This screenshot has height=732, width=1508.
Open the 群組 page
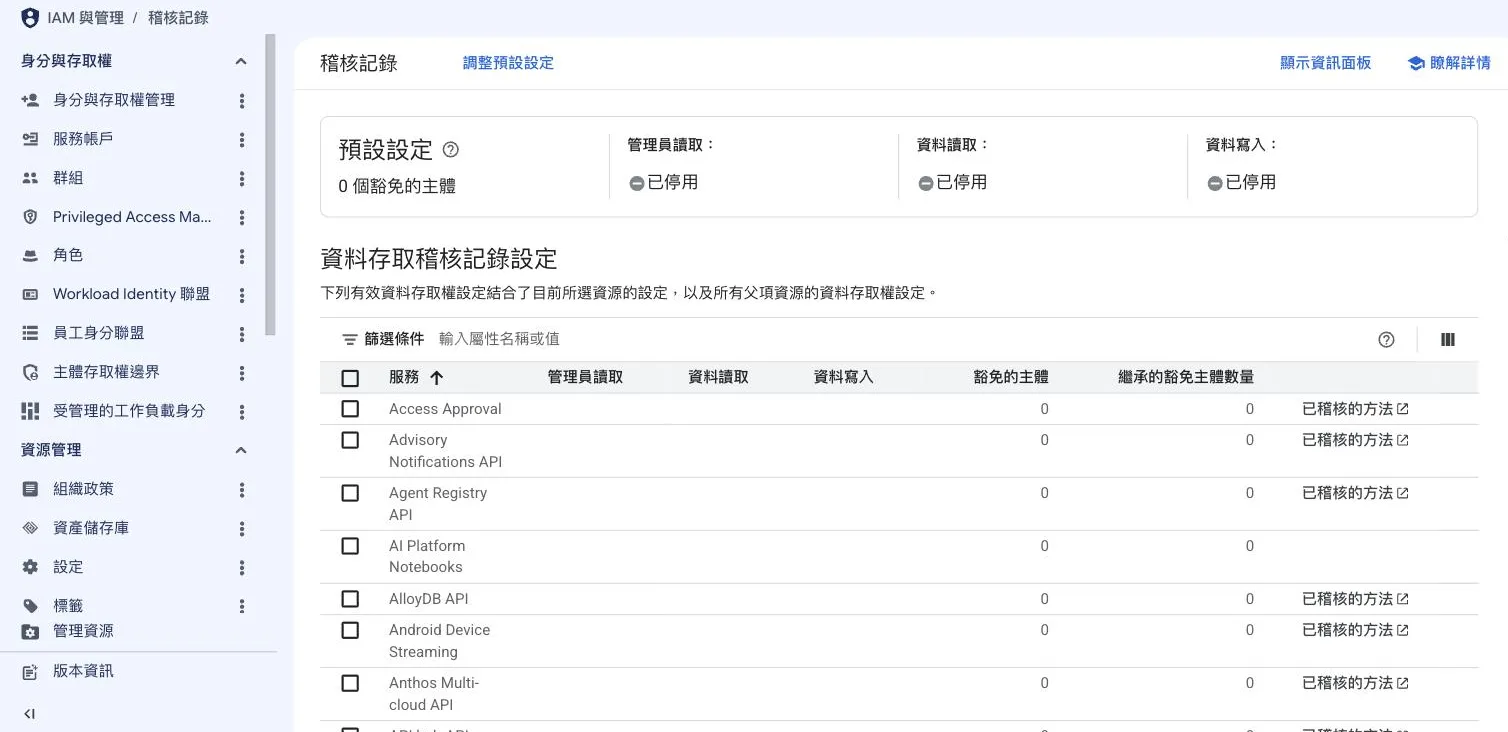click(x=68, y=178)
